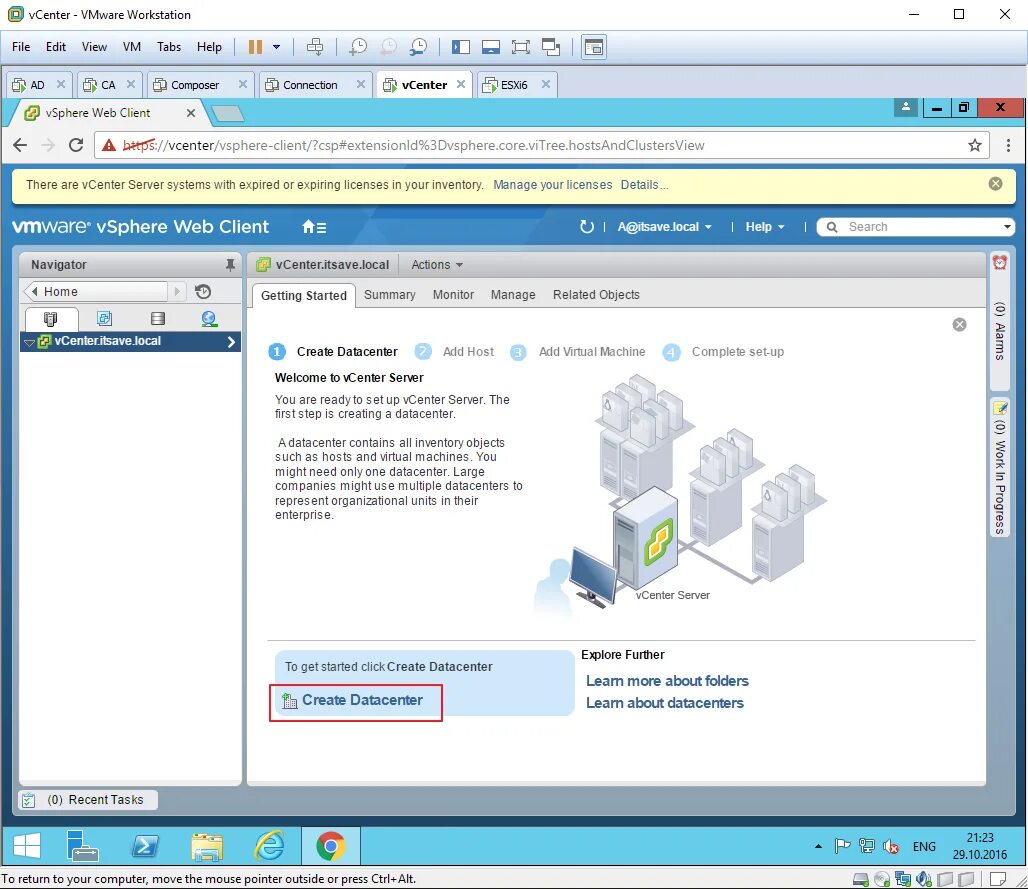Open the Manage your licenses link
Image resolution: width=1028 pixels, height=889 pixels.
coord(551,184)
